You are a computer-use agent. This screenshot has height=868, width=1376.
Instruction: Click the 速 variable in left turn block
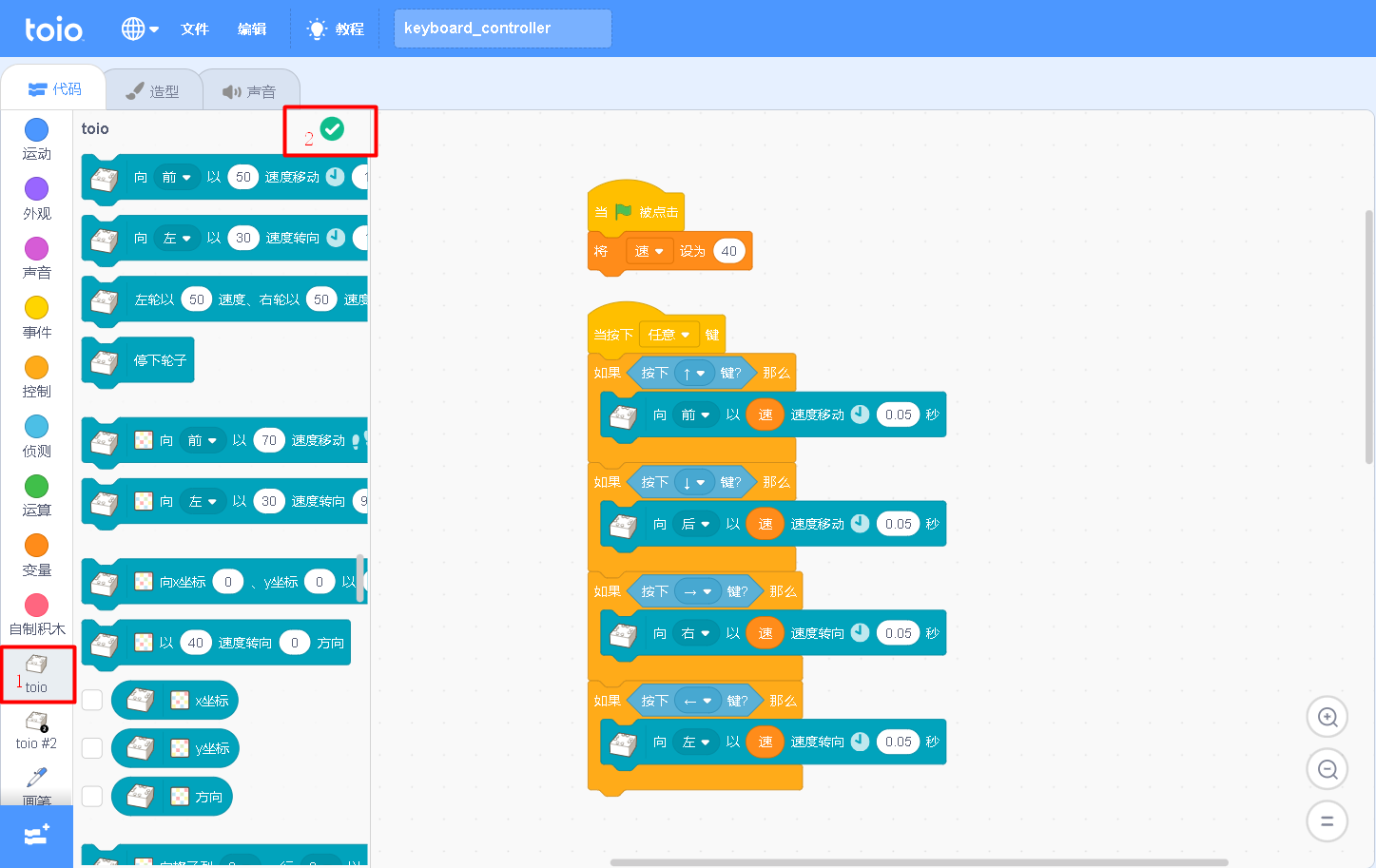coord(766,742)
